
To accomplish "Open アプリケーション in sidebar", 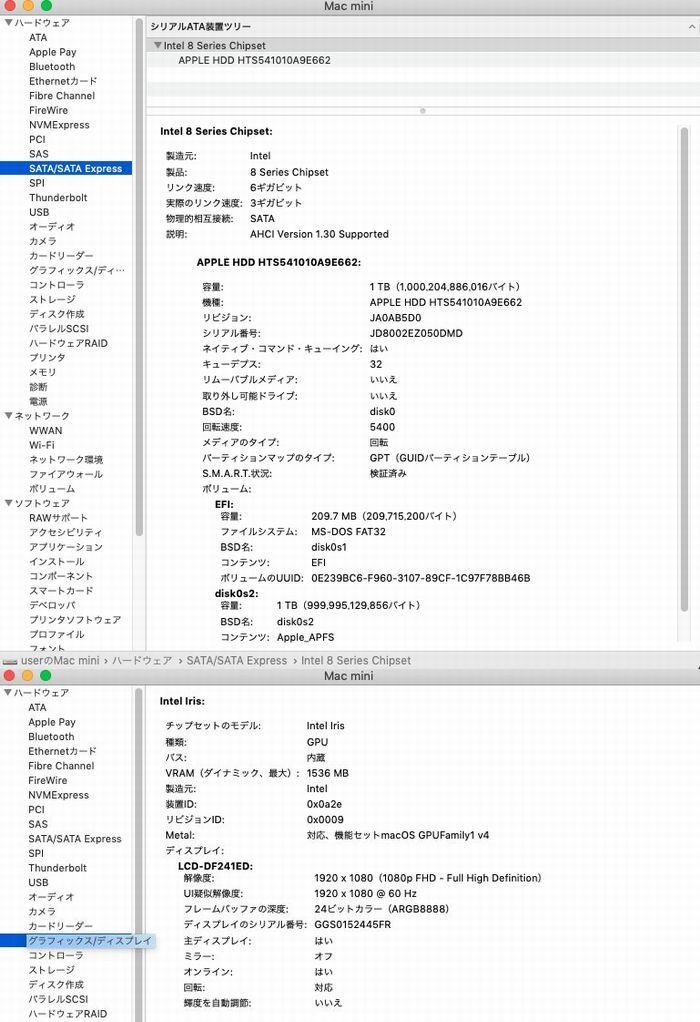I will pos(66,547).
